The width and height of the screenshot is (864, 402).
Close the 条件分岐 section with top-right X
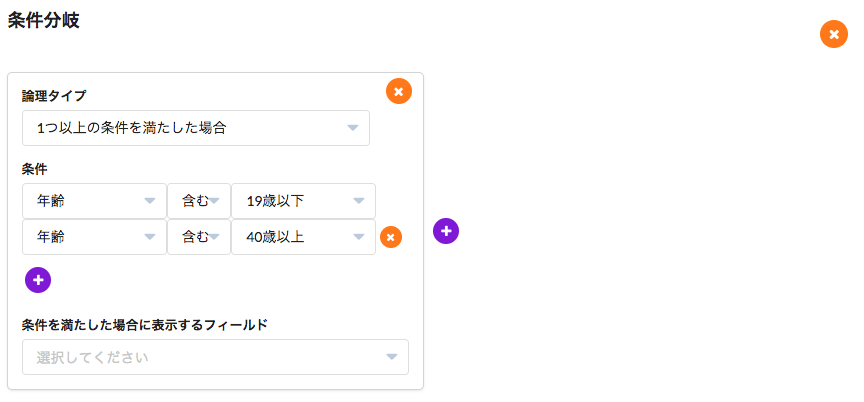click(833, 34)
